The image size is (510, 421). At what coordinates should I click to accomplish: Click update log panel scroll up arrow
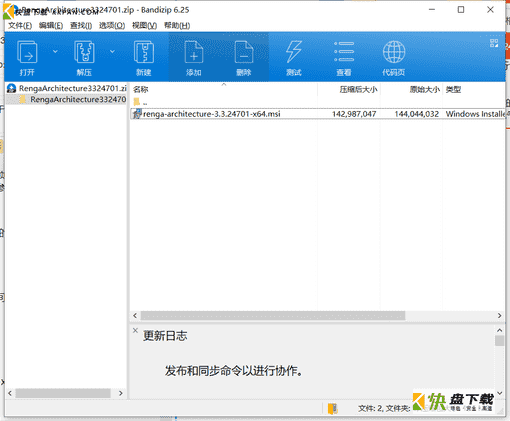coord(499,330)
